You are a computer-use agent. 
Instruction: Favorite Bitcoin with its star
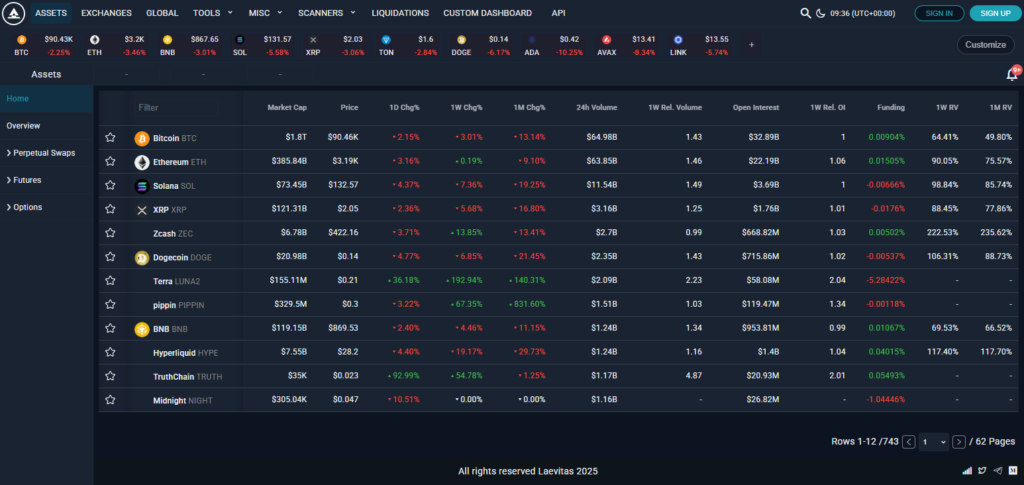(111, 138)
